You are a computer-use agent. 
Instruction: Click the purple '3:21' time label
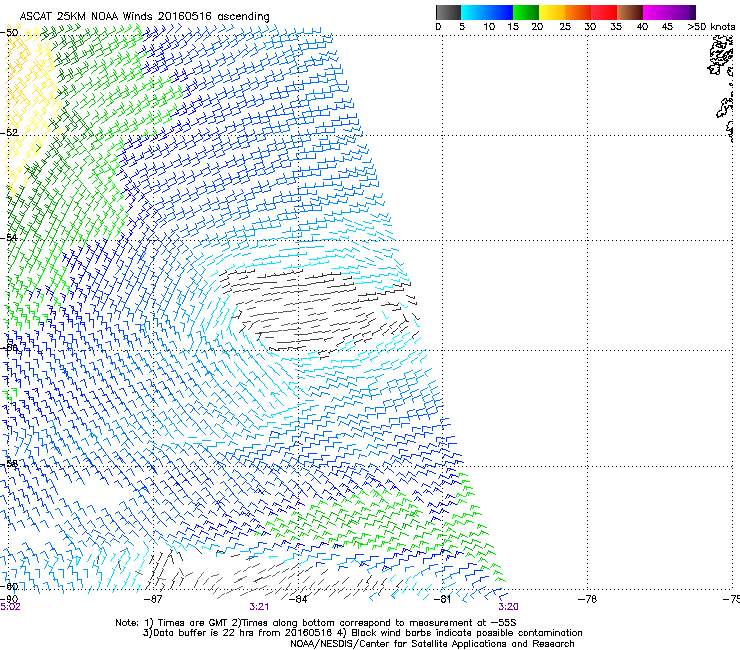(x=259, y=607)
